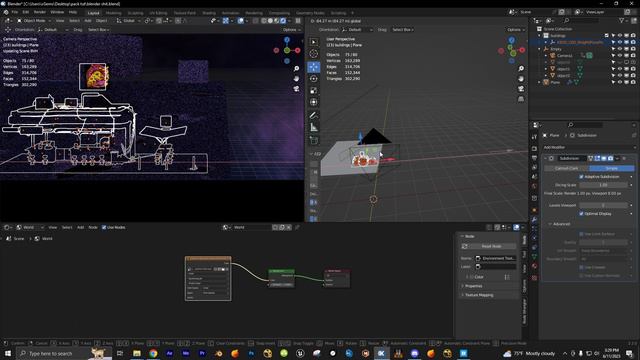The image size is (640, 360).
Task: Open the Object Data properties tab icon
Action: 534,256
